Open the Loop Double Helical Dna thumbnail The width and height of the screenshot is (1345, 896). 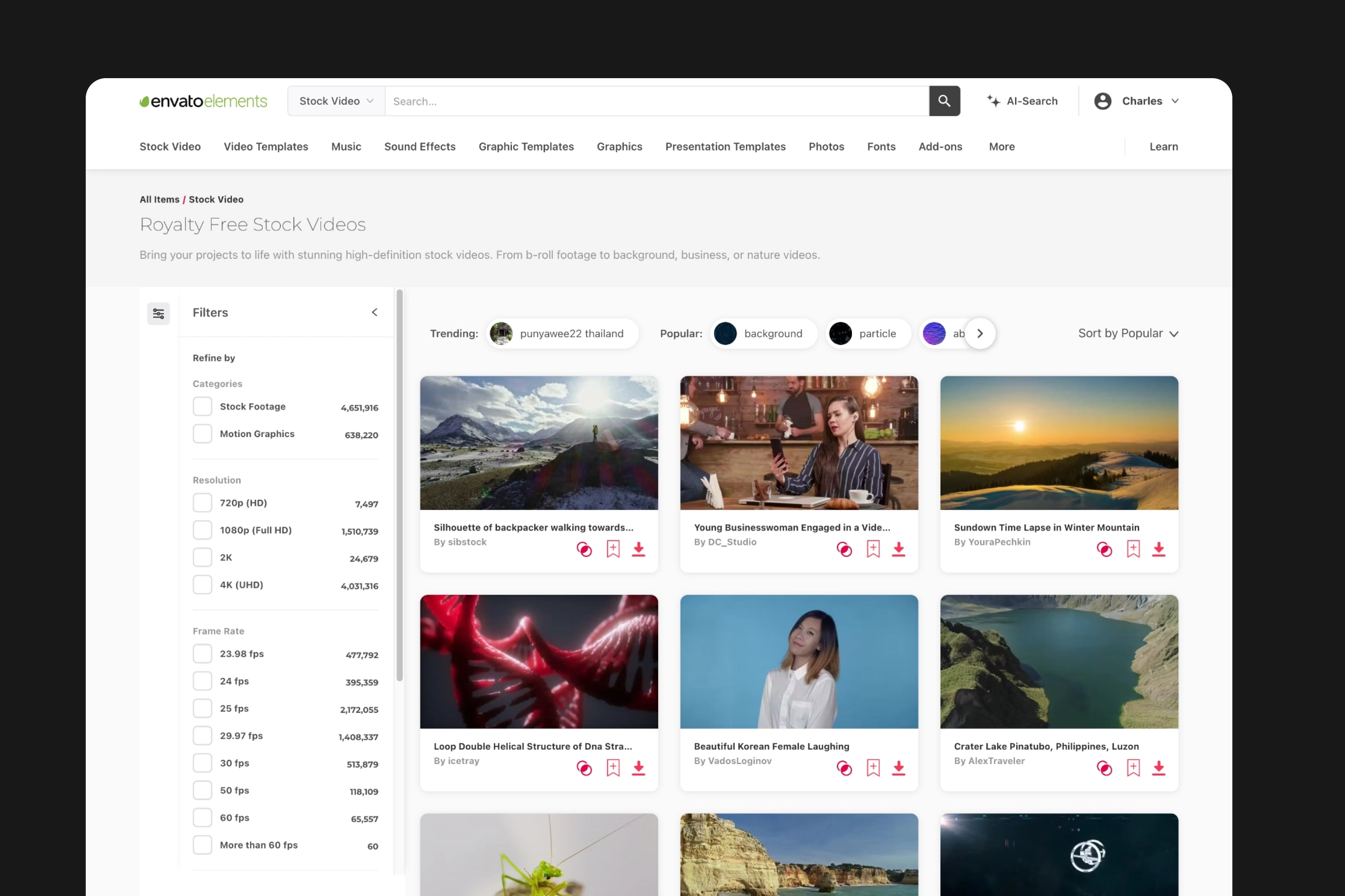(x=539, y=662)
